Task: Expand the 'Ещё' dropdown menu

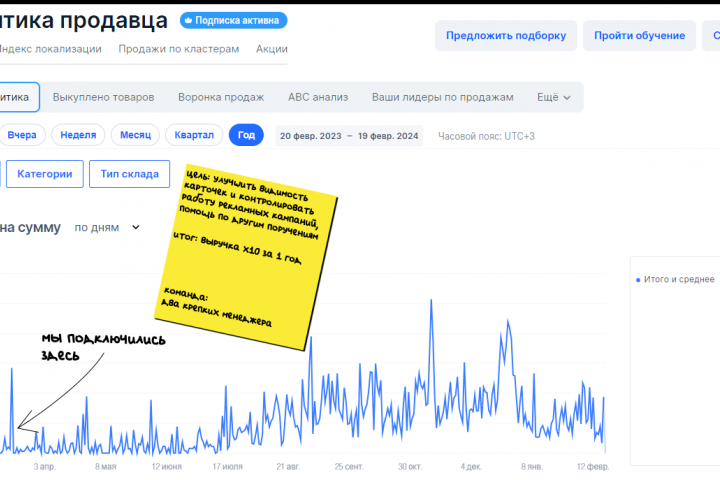Action: point(554,97)
